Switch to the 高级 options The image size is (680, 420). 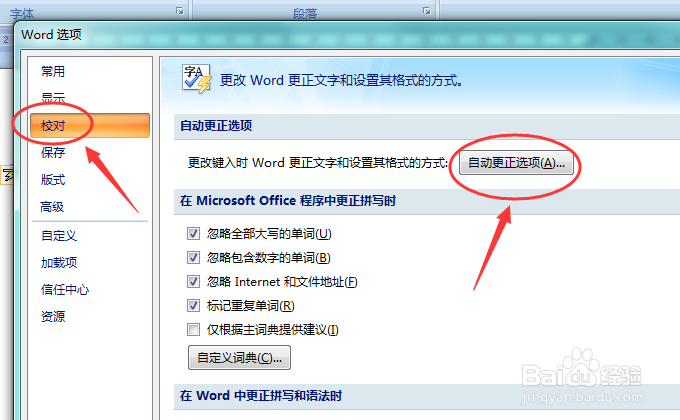[x=52, y=207]
